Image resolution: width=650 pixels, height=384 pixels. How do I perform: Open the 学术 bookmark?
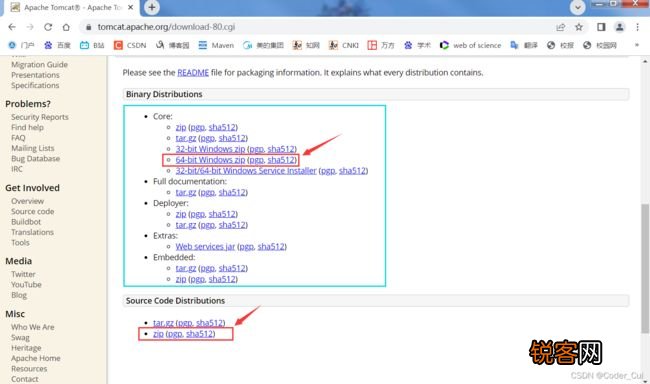click(417, 45)
